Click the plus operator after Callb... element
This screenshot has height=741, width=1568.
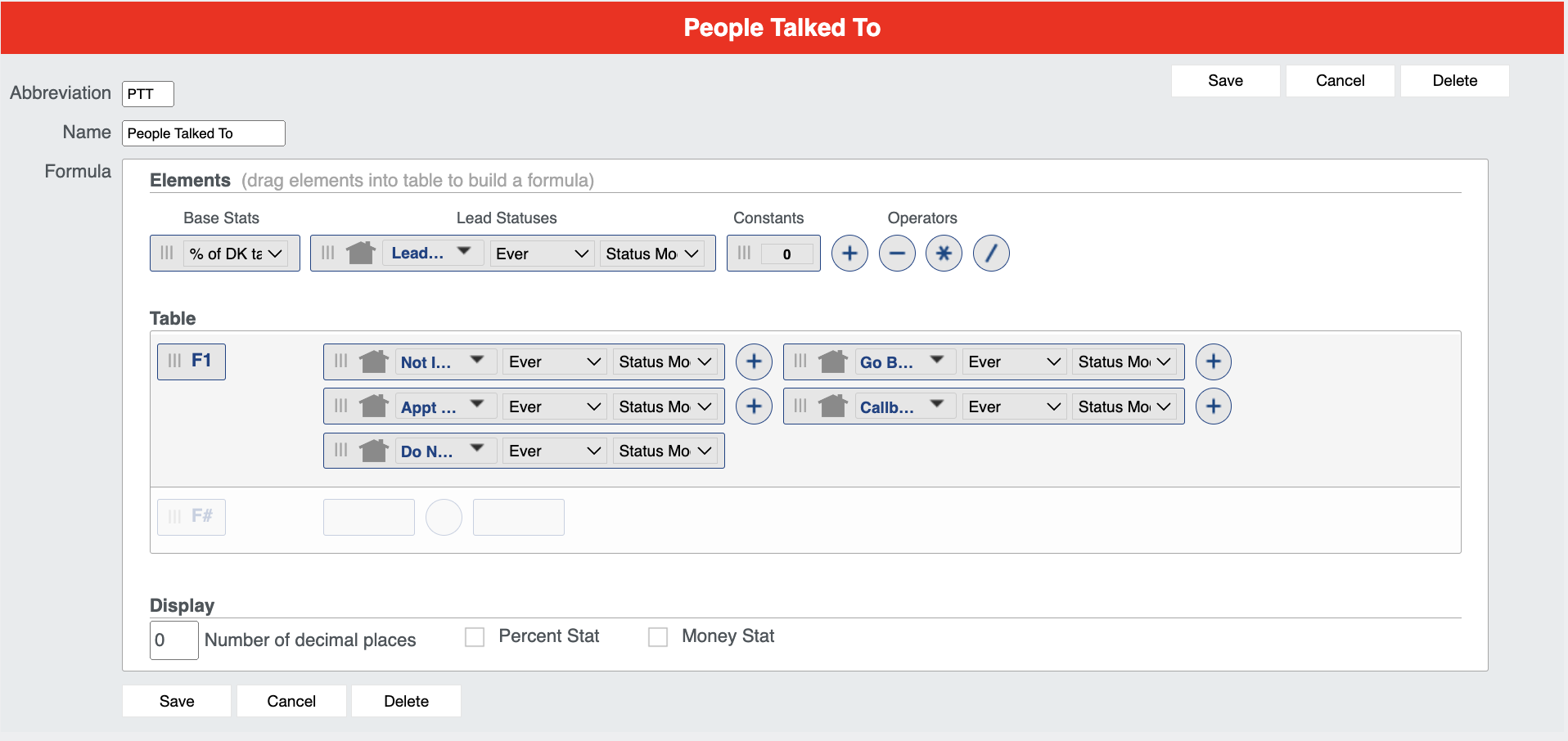pyautogui.click(x=1214, y=406)
